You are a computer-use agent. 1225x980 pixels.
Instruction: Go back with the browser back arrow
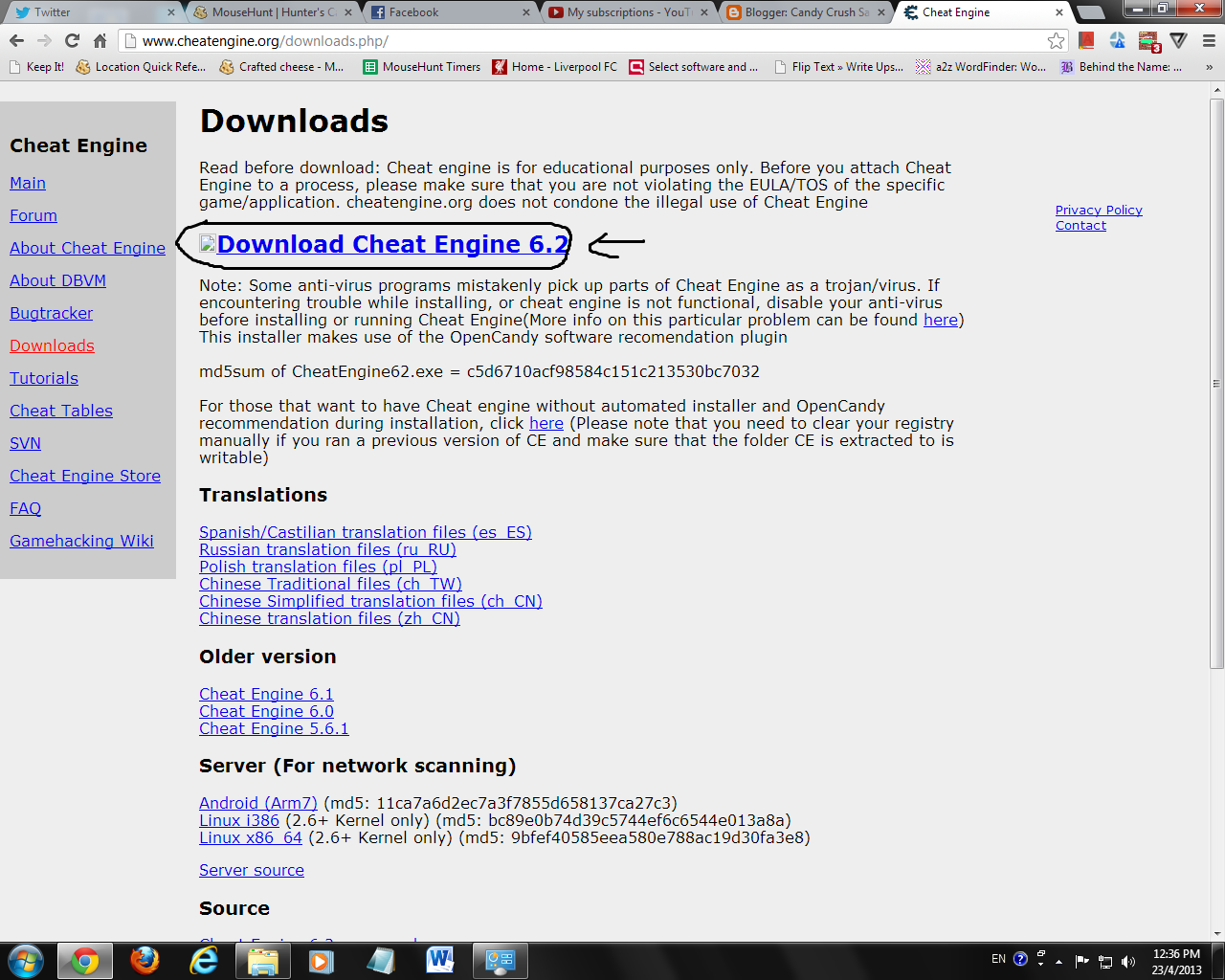click(x=16, y=40)
